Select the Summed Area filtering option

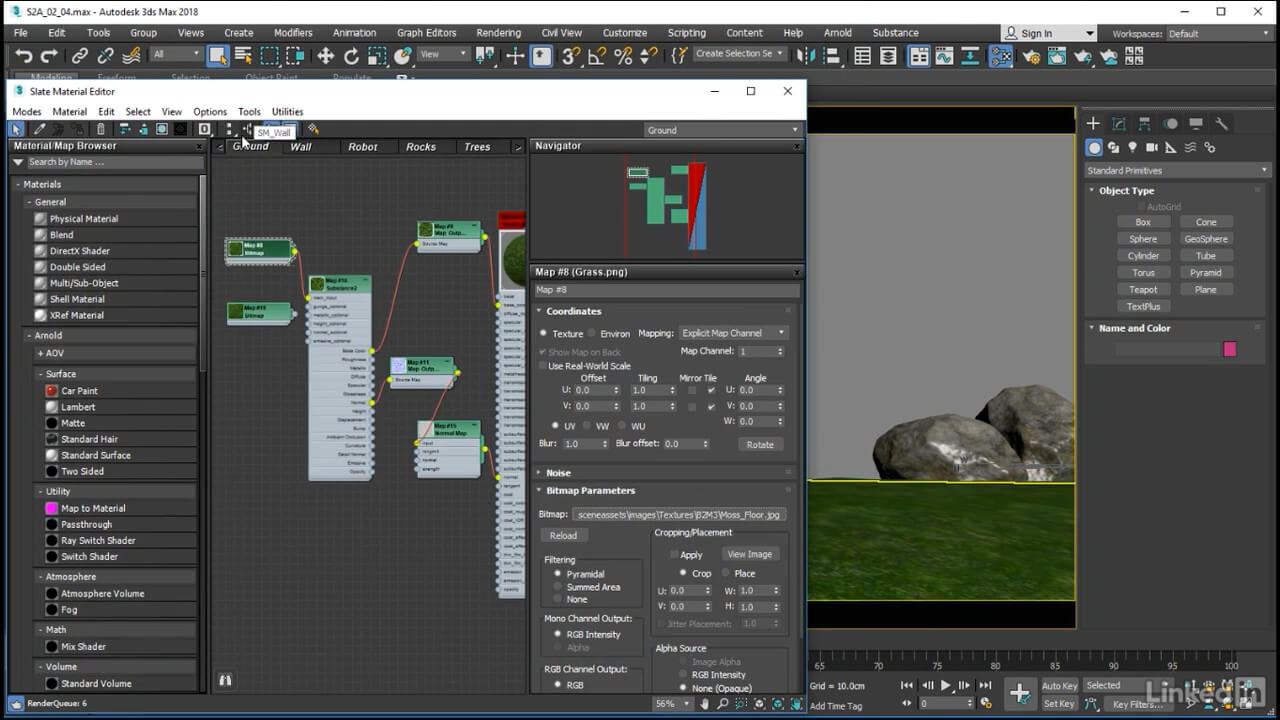tap(558, 587)
